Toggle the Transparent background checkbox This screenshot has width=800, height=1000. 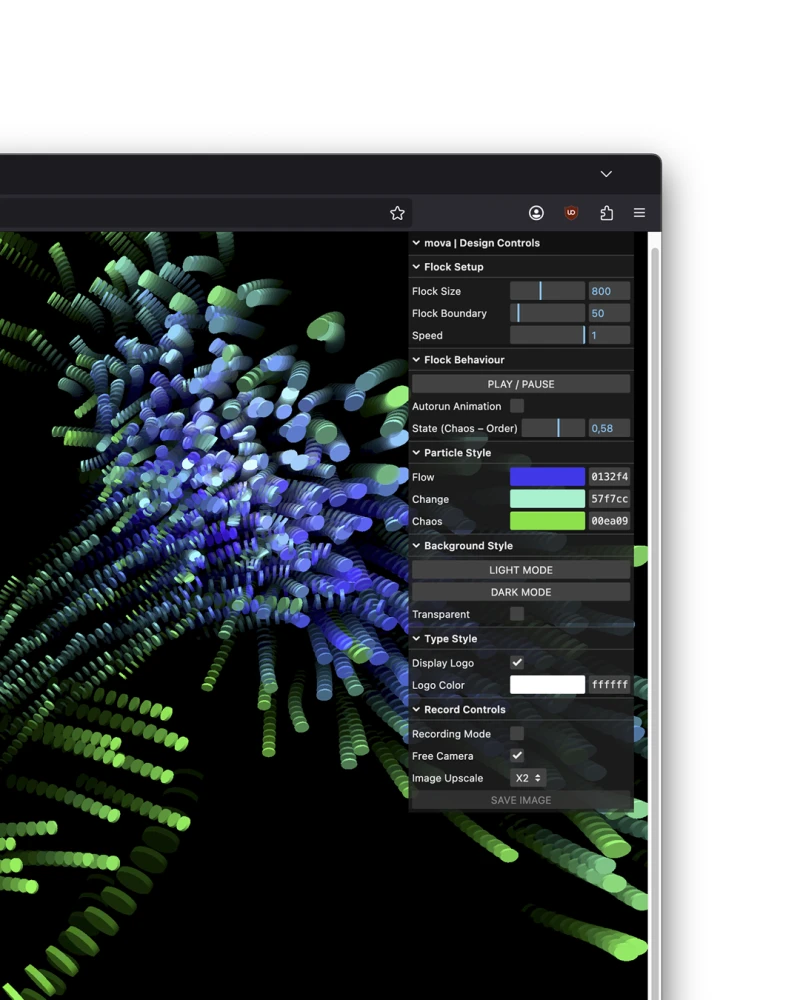pos(517,614)
